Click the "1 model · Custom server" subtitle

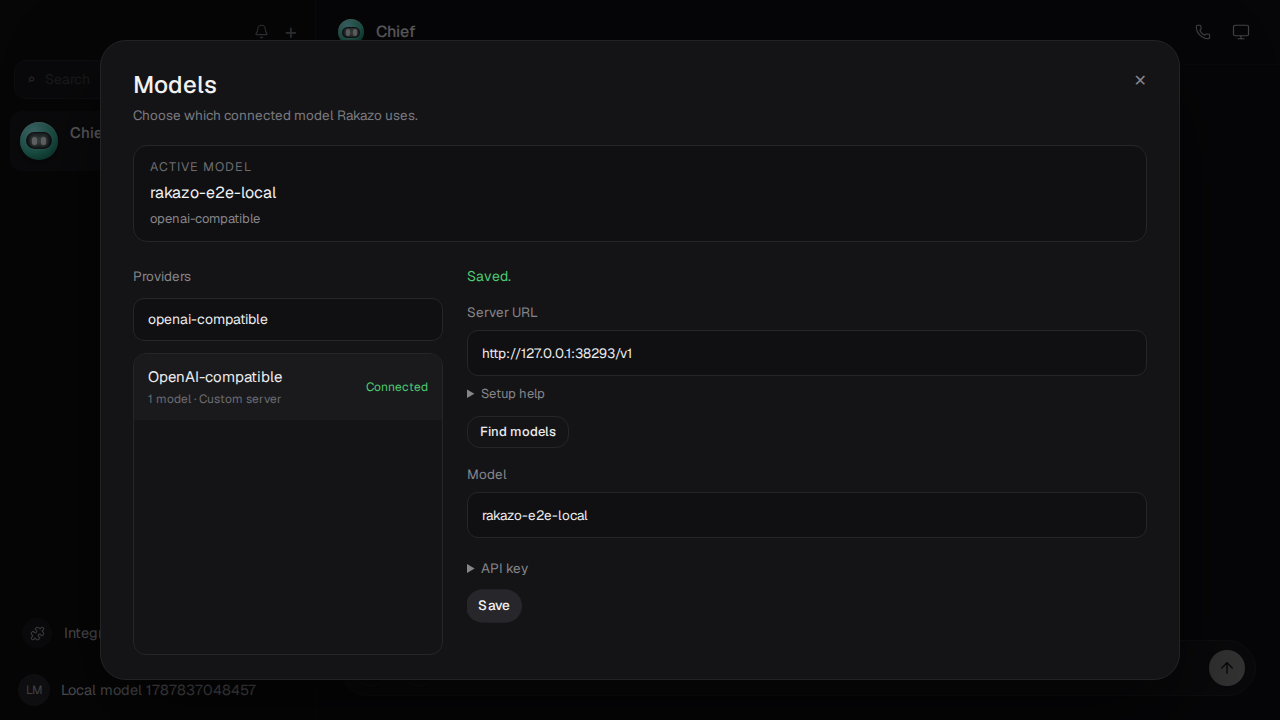coord(214,399)
